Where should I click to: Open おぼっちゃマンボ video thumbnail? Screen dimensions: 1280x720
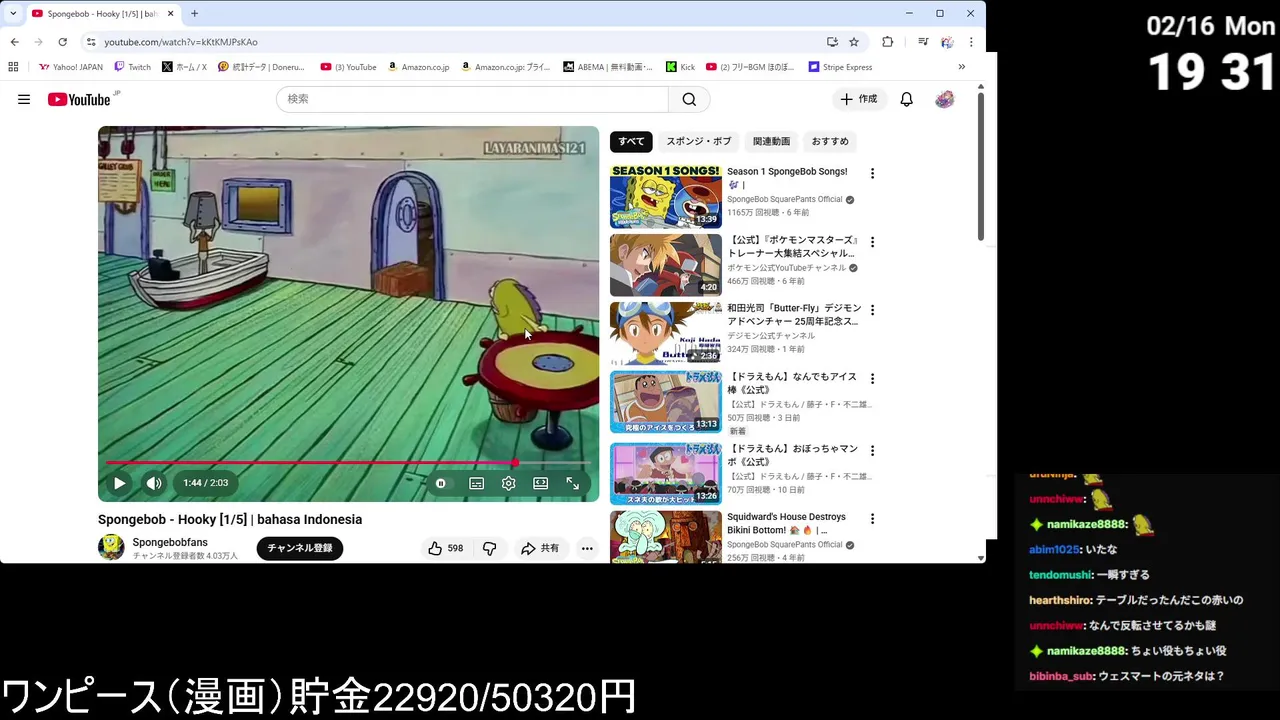point(666,474)
